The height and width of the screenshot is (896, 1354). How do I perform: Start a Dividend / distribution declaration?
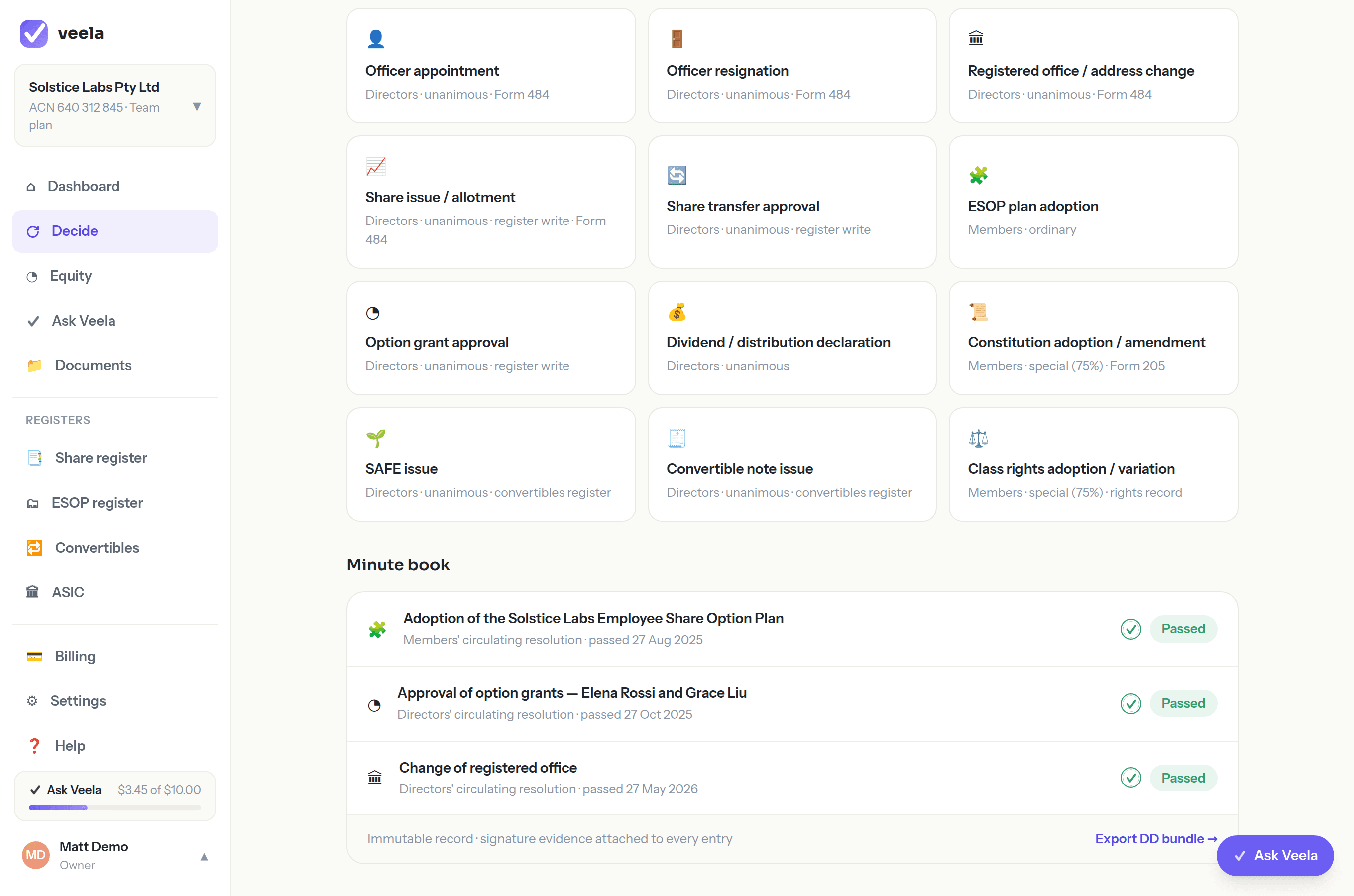792,338
